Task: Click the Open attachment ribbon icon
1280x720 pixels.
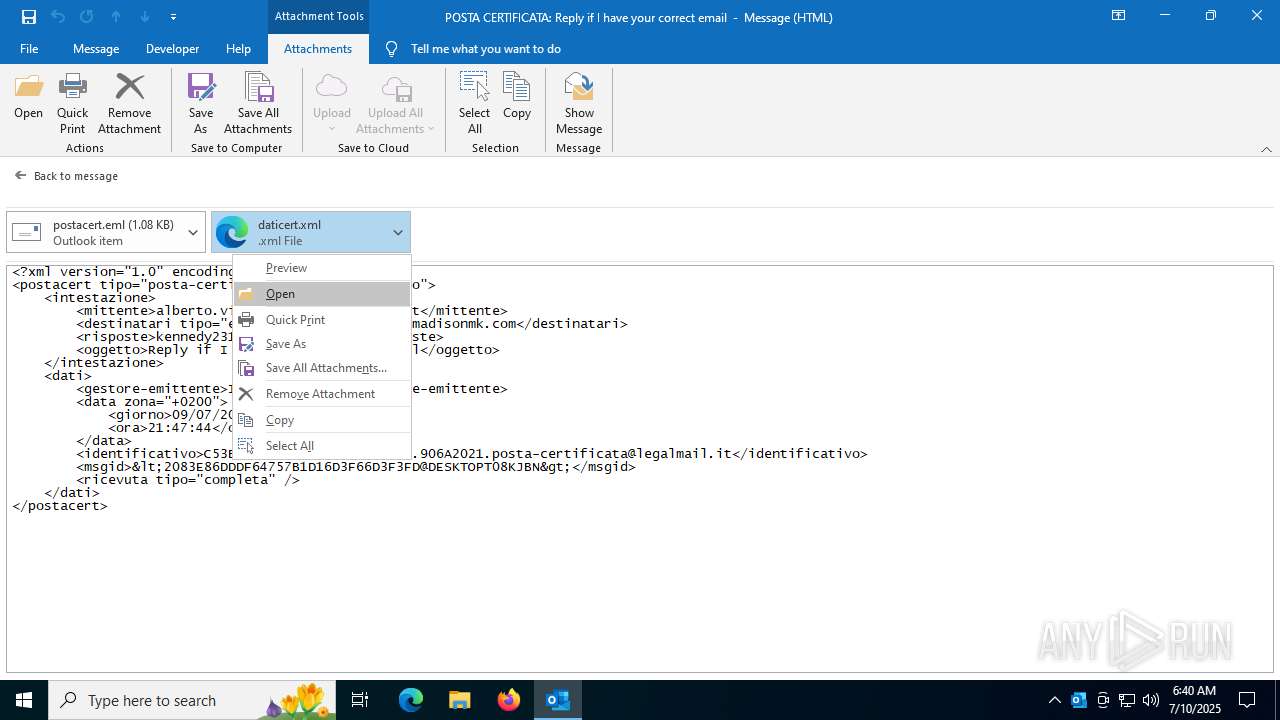Action: pyautogui.click(x=28, y=97)
